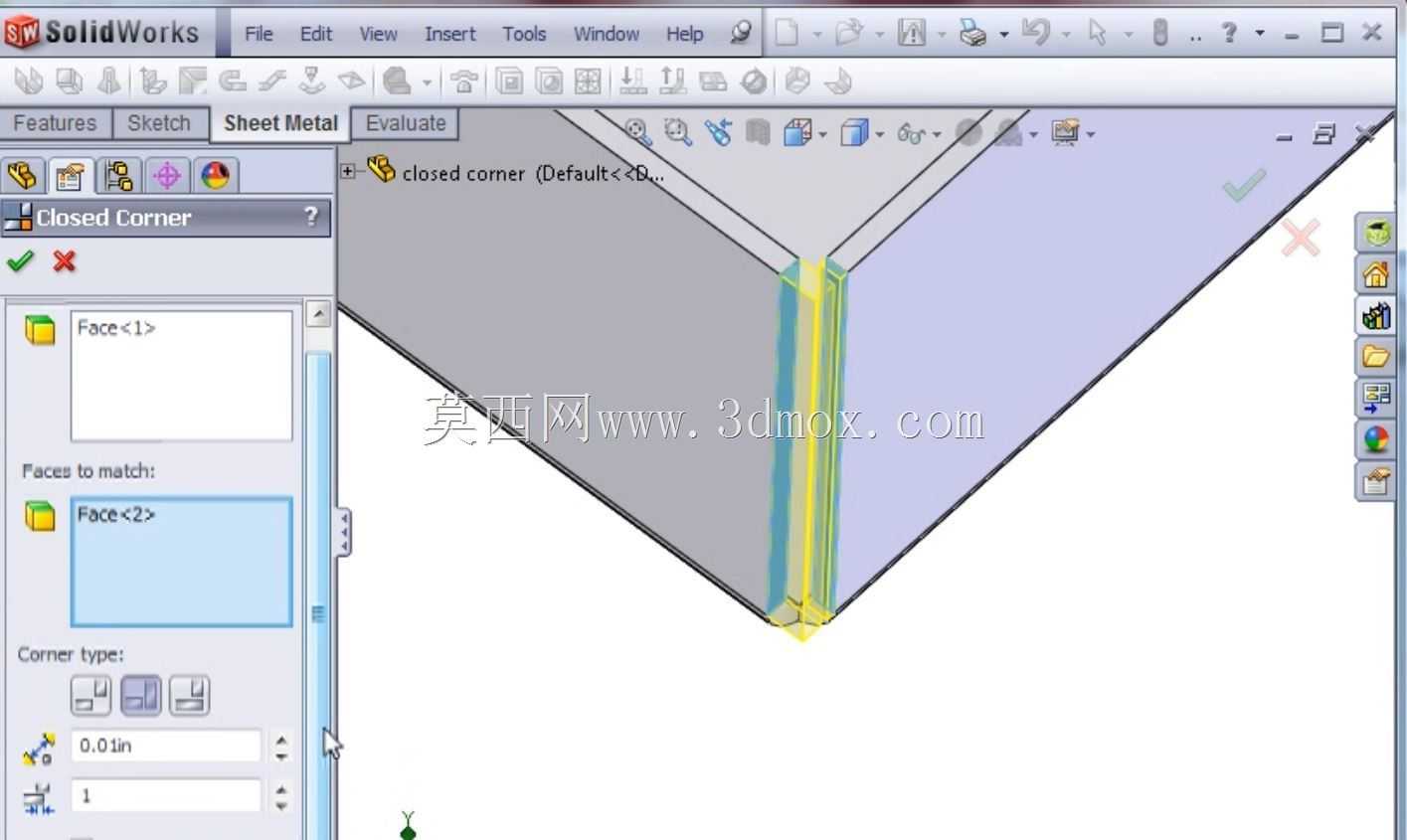1407x840 pixels.
Task: Open the View Orientation dropdown arrow
Action: (x=823, y=133)
